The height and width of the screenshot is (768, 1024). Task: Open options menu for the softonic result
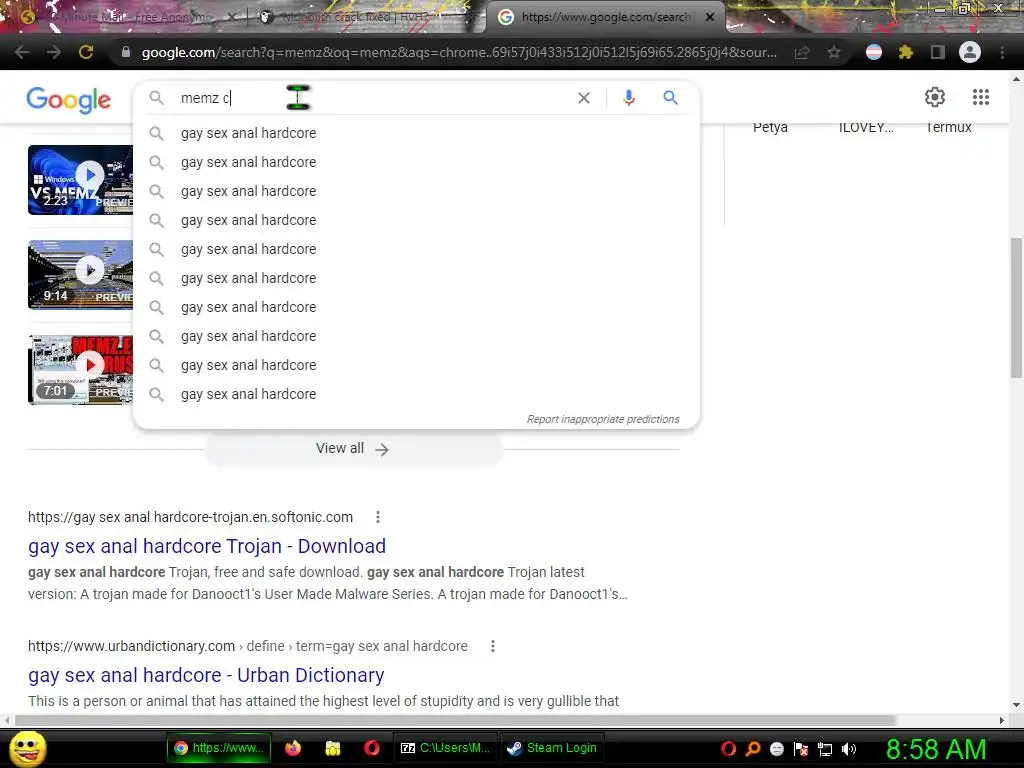pos(377,517)
